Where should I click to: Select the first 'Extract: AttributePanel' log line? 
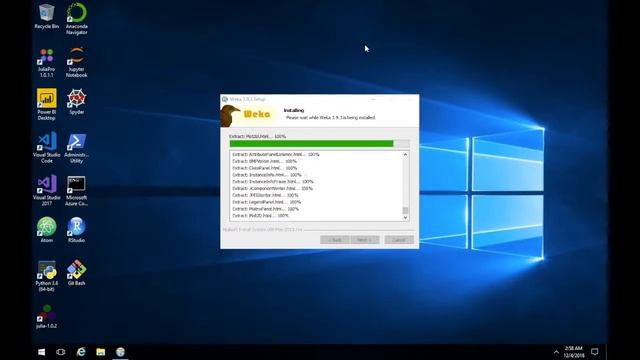point(276,154)
